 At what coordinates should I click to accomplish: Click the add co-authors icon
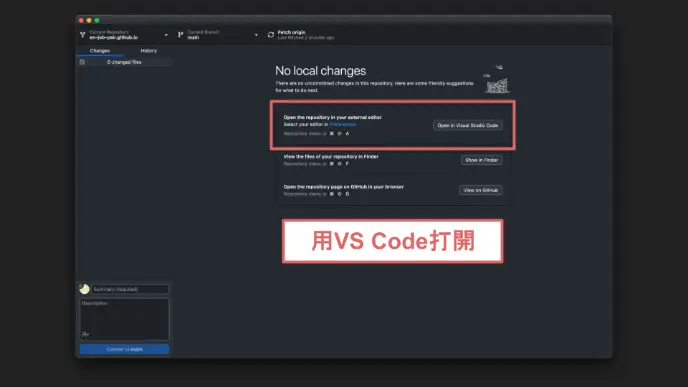pyautogui.click(x=85, y=335)
